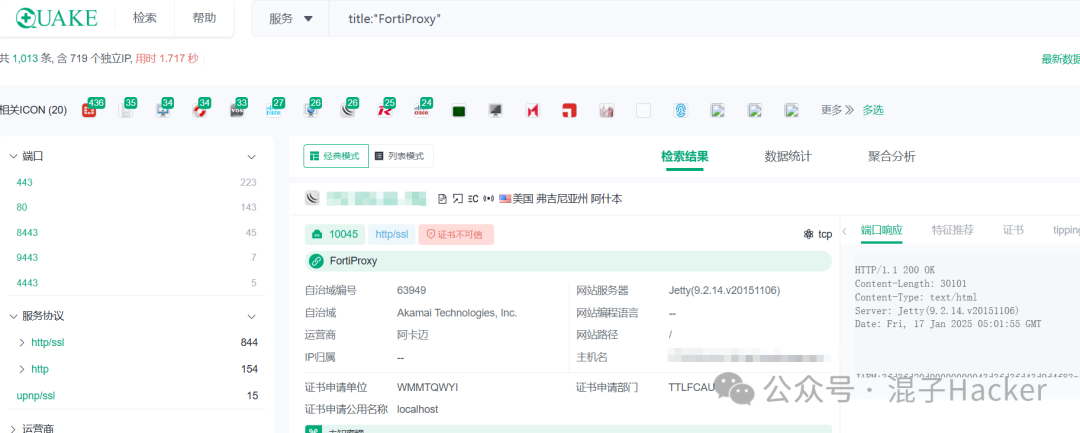Click the green link icon beside FortiProxy
The width and height of the screenshot is (1080, 433).
[x=316, y=262]
